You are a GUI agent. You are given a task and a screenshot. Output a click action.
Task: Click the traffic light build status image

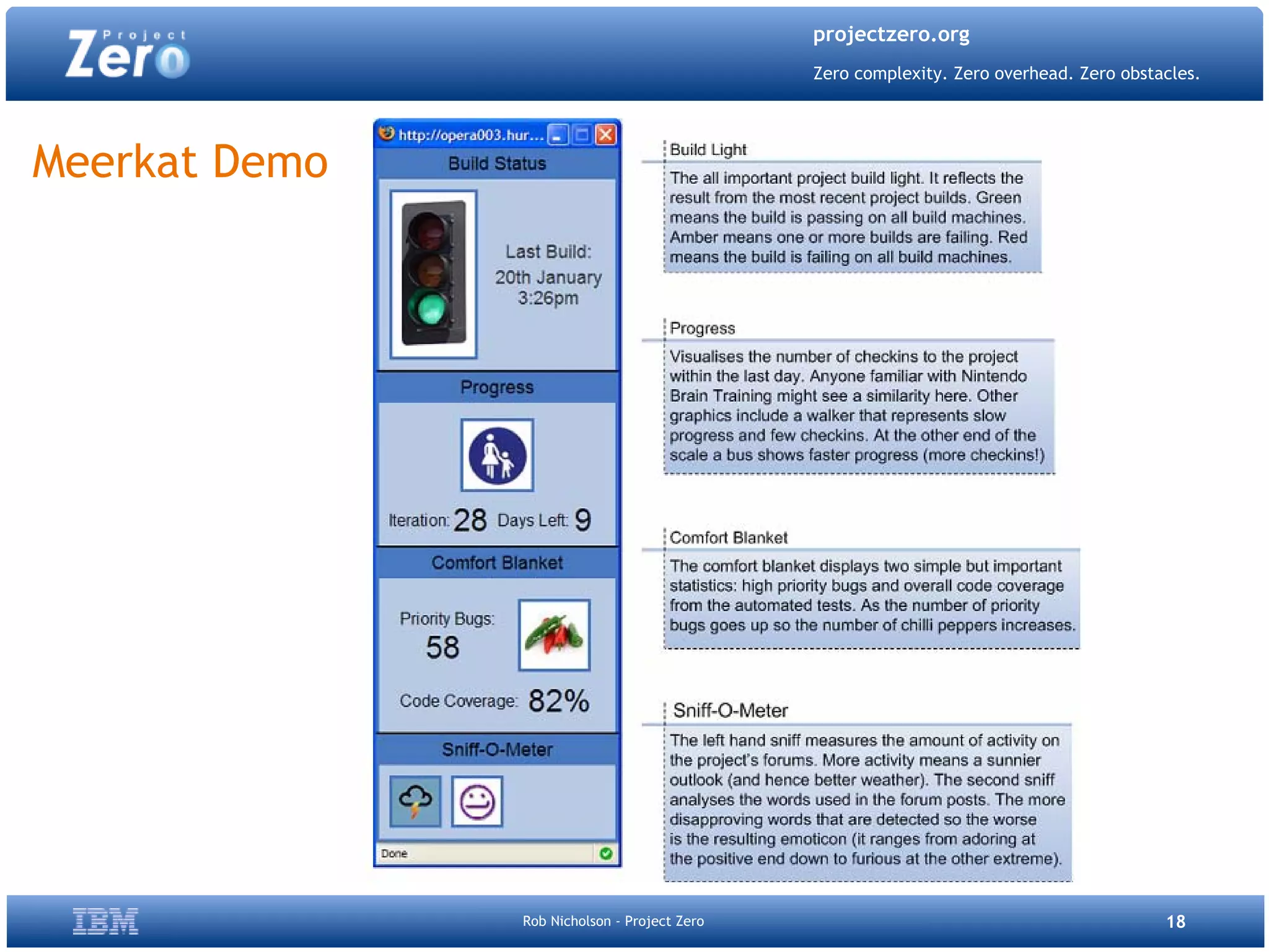tap(433, 274)
